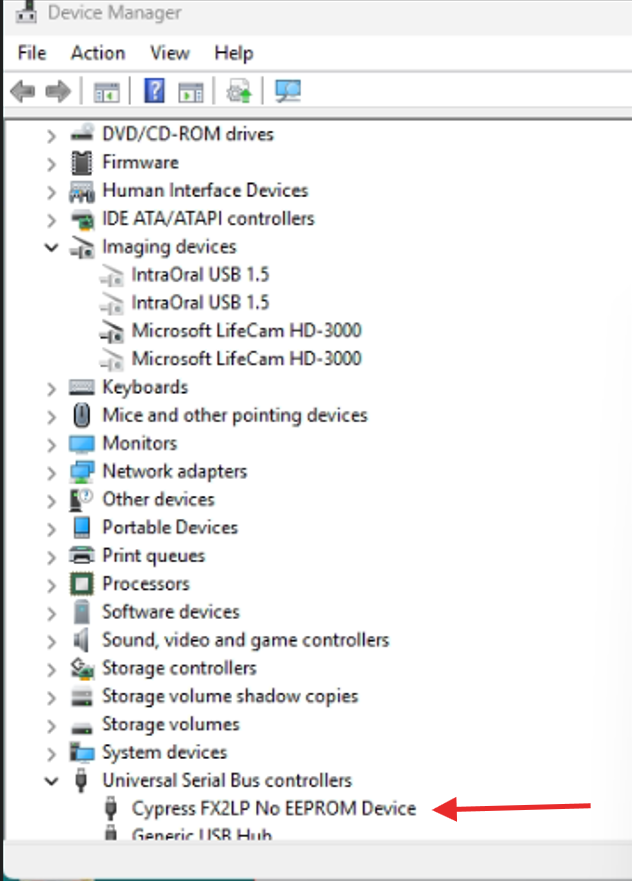This screenshot has width=632, height=881.
Task: Open the Help question mark toolbar icon
Action: point(154,92)
